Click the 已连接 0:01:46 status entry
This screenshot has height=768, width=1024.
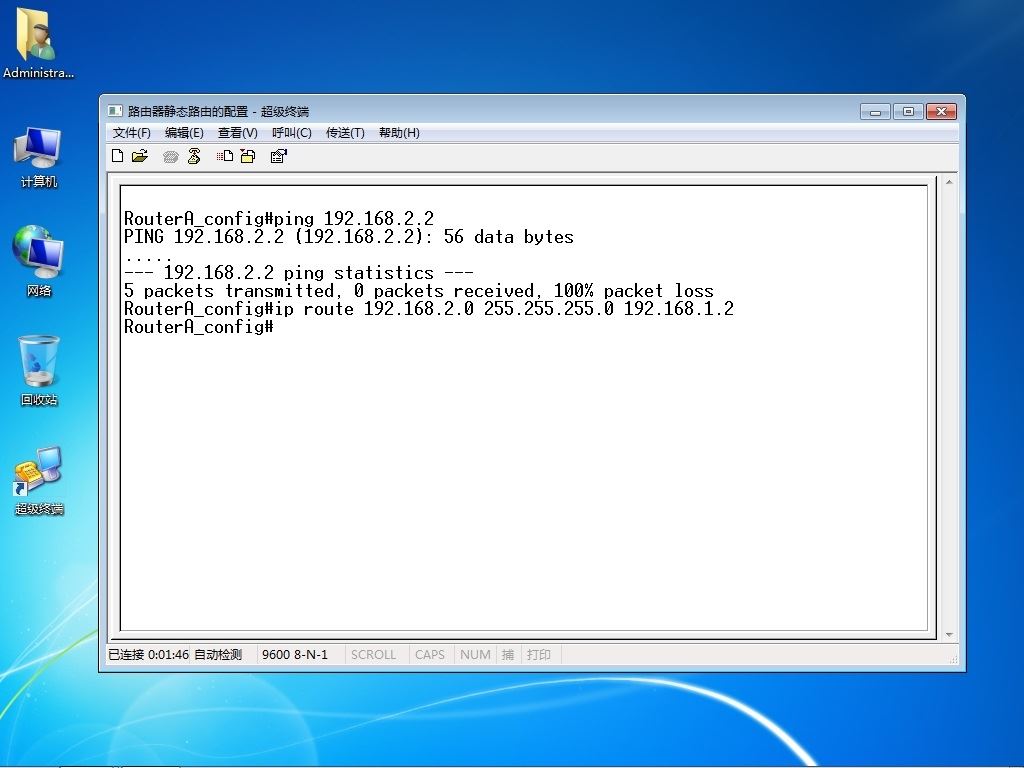tap(148, 654)
